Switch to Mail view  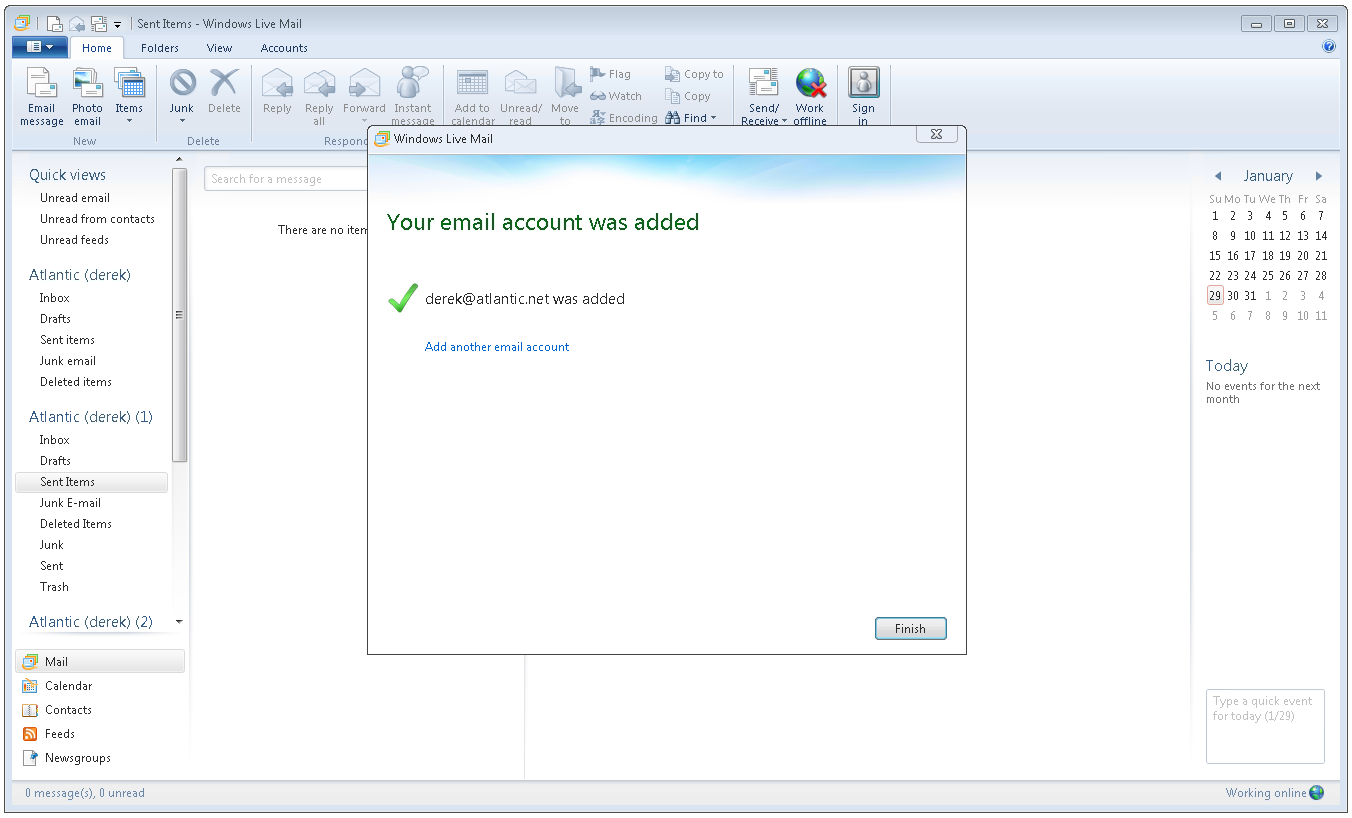pyautogui.click(x=100, y=662)
